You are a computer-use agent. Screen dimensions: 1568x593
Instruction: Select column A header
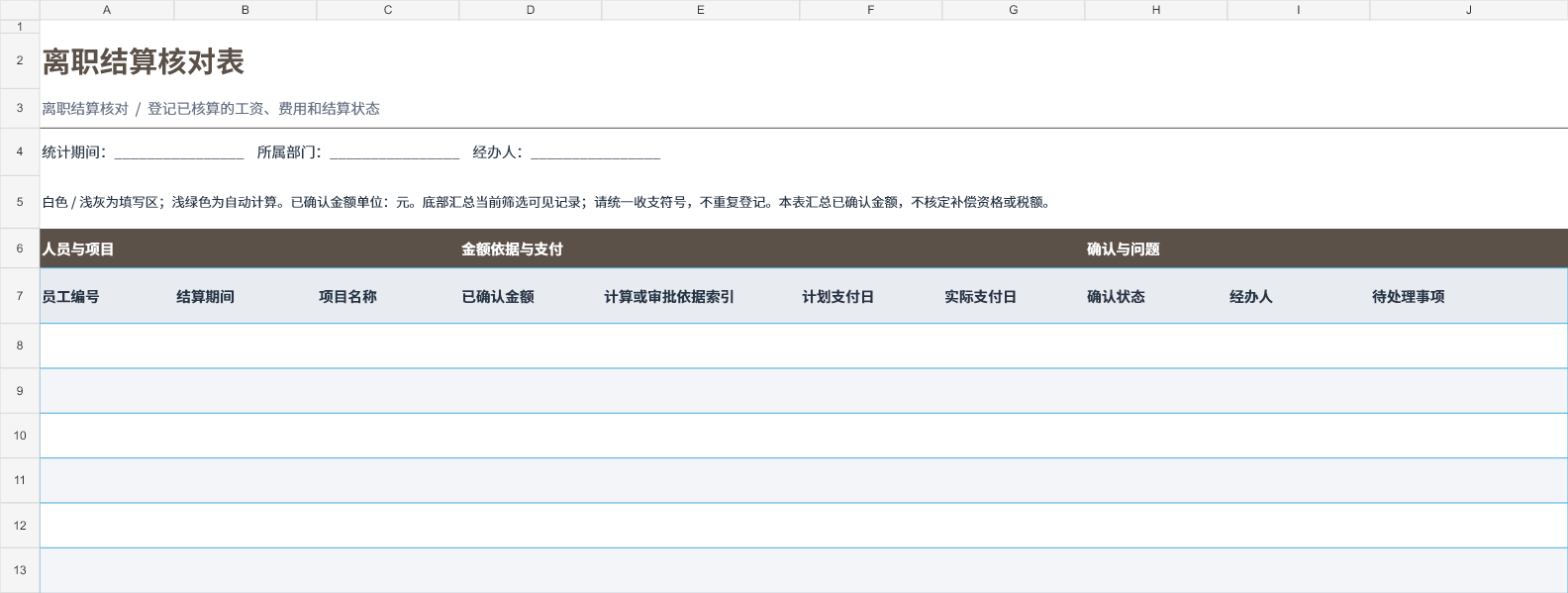coord(107,10)
